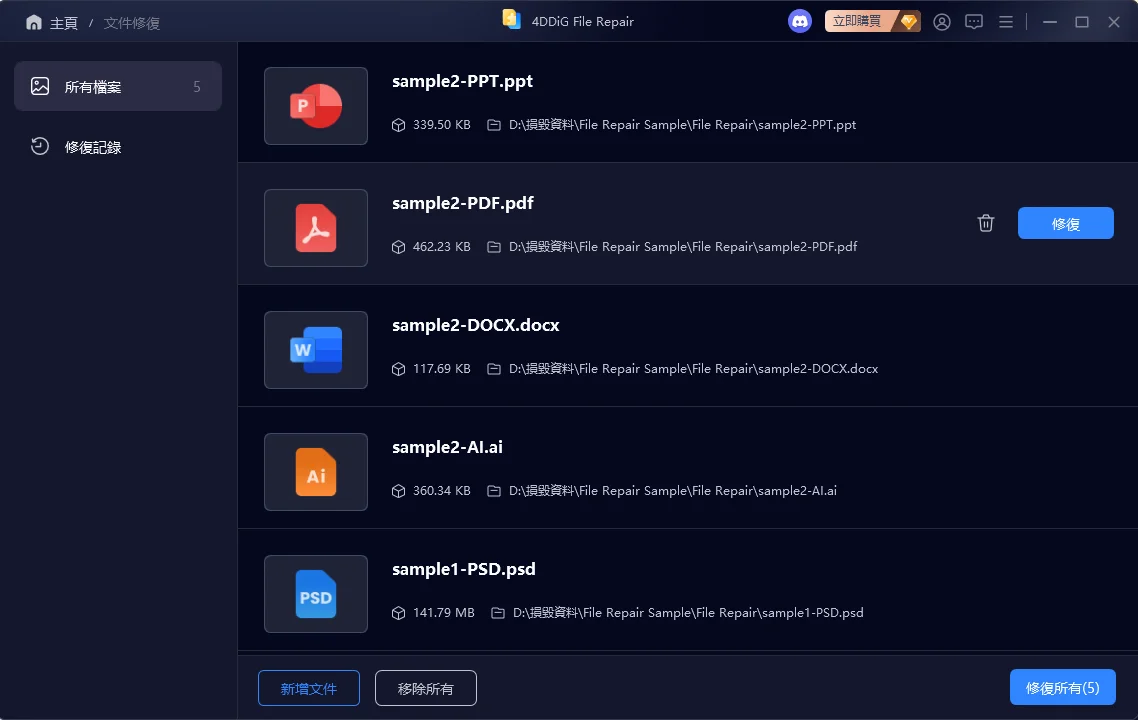Viewport: 1138px width, 720px height.
Task: Click the PDF icon for sample2-PDF.pdf
Action: (316, 228)
